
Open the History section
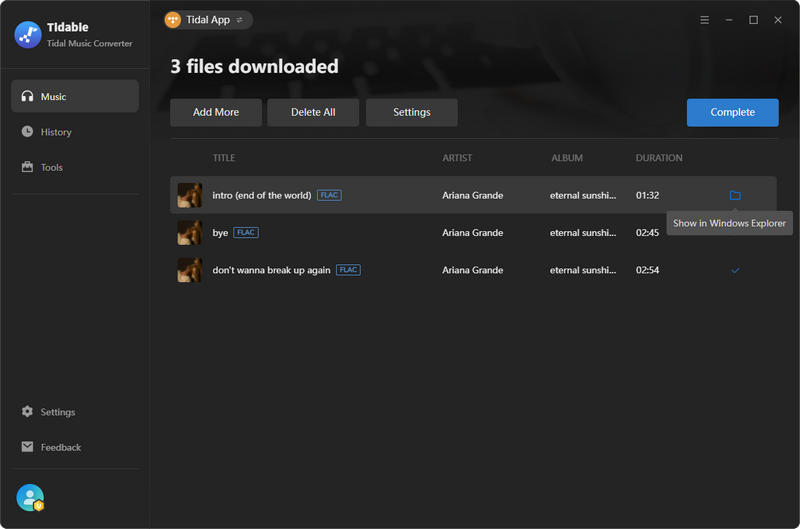pos(75,132)
